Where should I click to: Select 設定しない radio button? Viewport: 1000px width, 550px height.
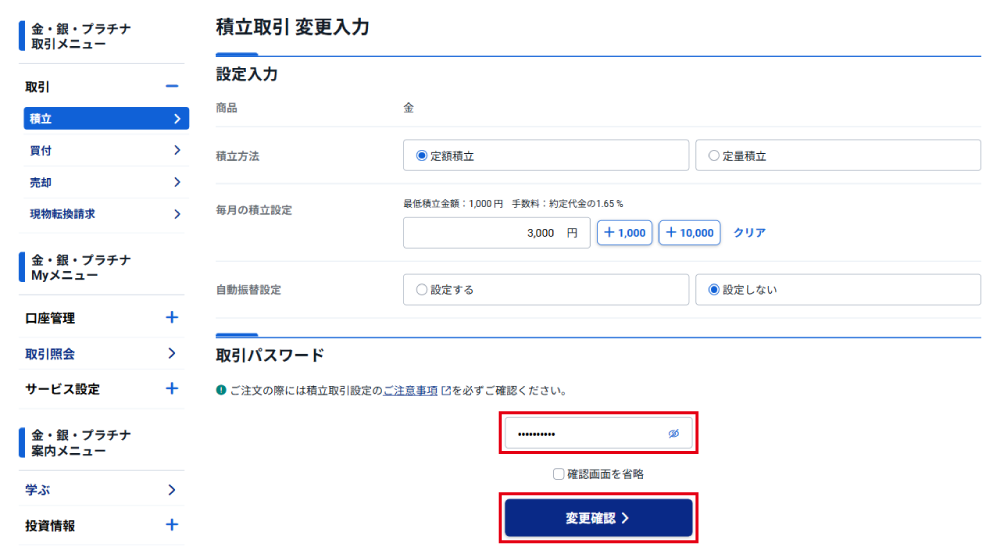tap(713, 290)
